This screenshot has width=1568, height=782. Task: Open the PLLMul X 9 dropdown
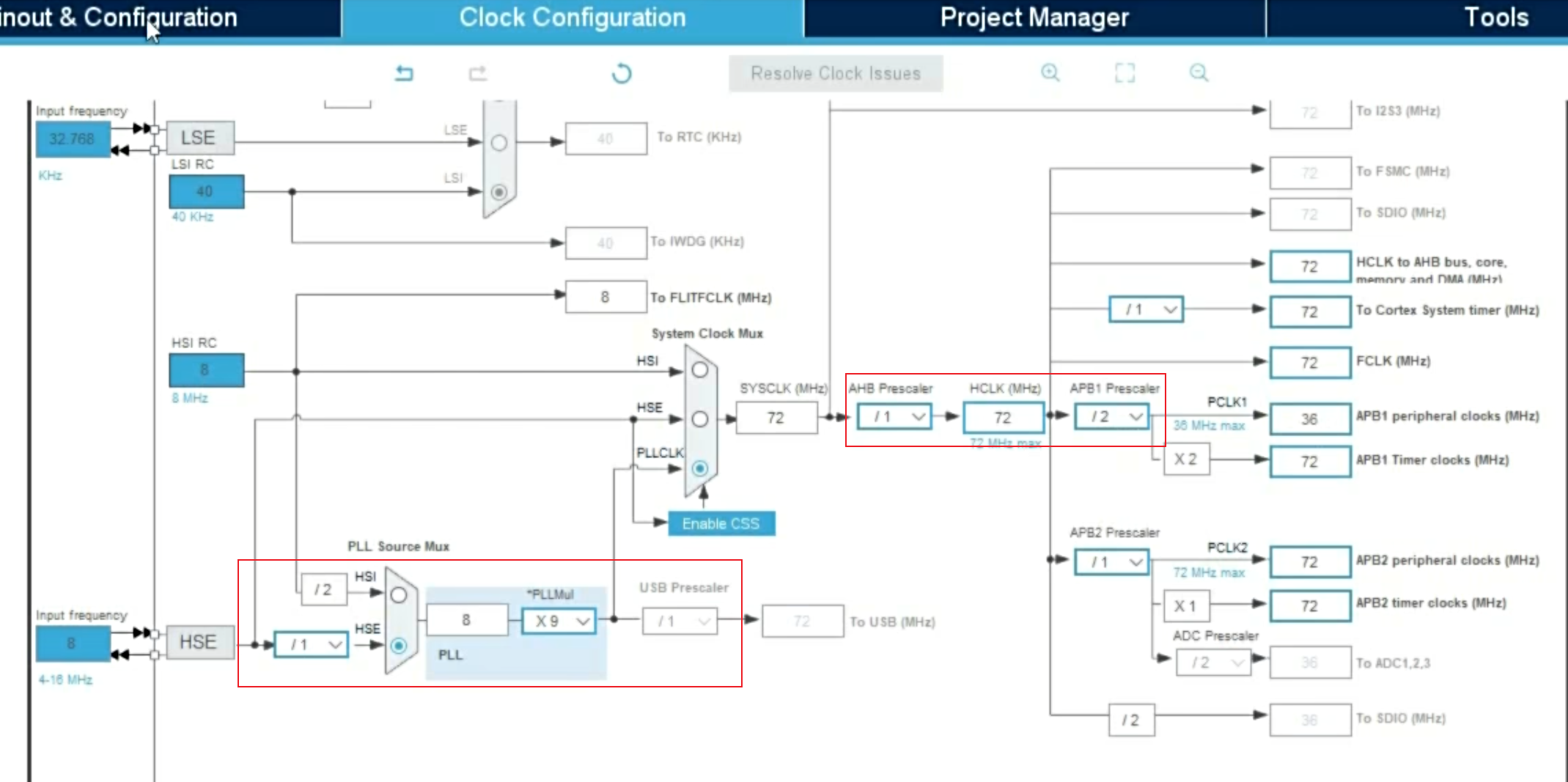pyautogui.click(x=559, y=621)
